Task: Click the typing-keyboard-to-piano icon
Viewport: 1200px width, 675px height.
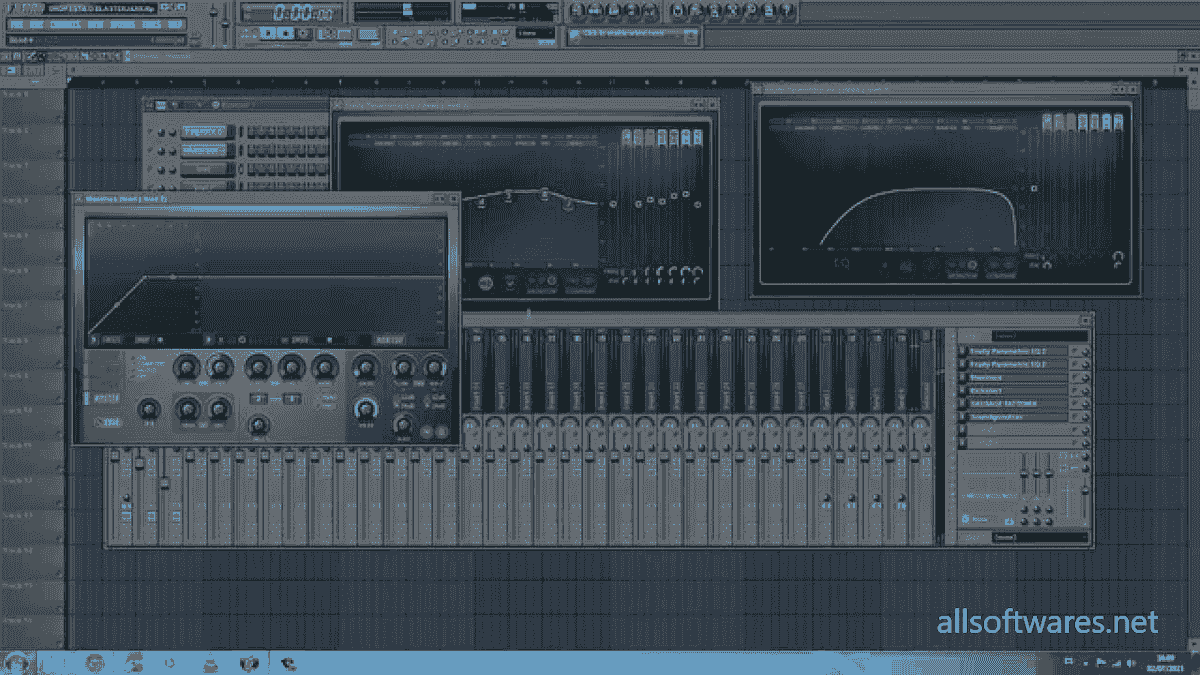Action: 368,34
